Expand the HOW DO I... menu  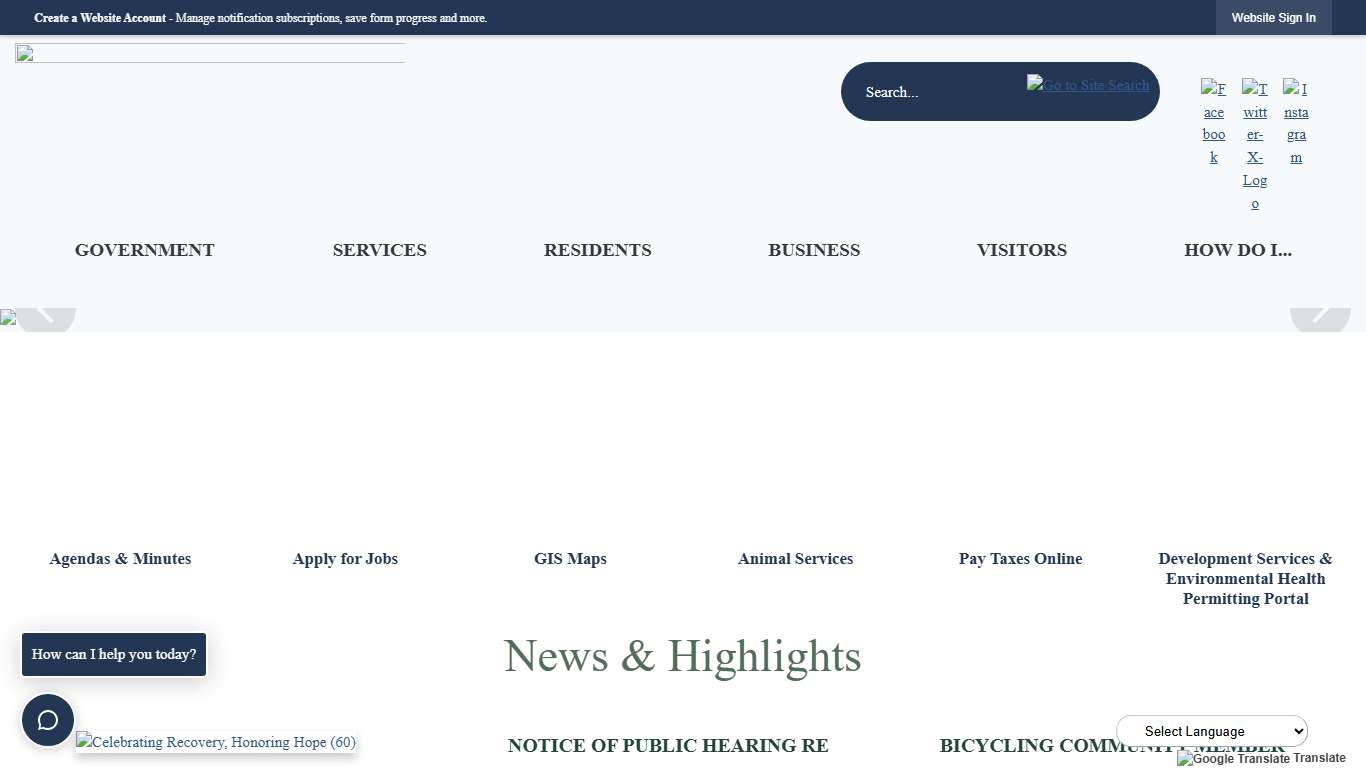pyautogui.click(x=1238, y=250)
